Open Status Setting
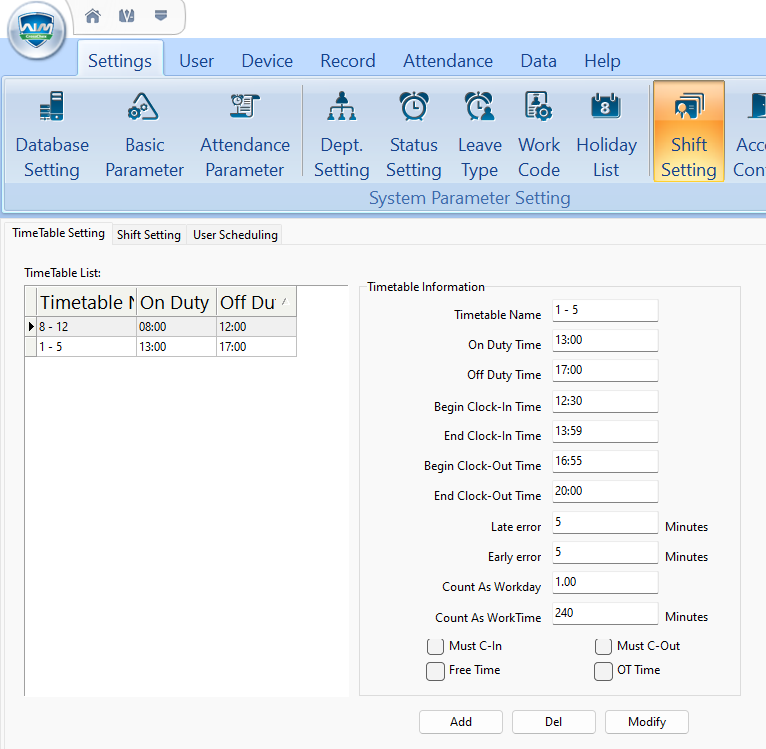Image resolution: width=766 pixels, height=749 pixels. pyautogui.click(x=414, y=133)
